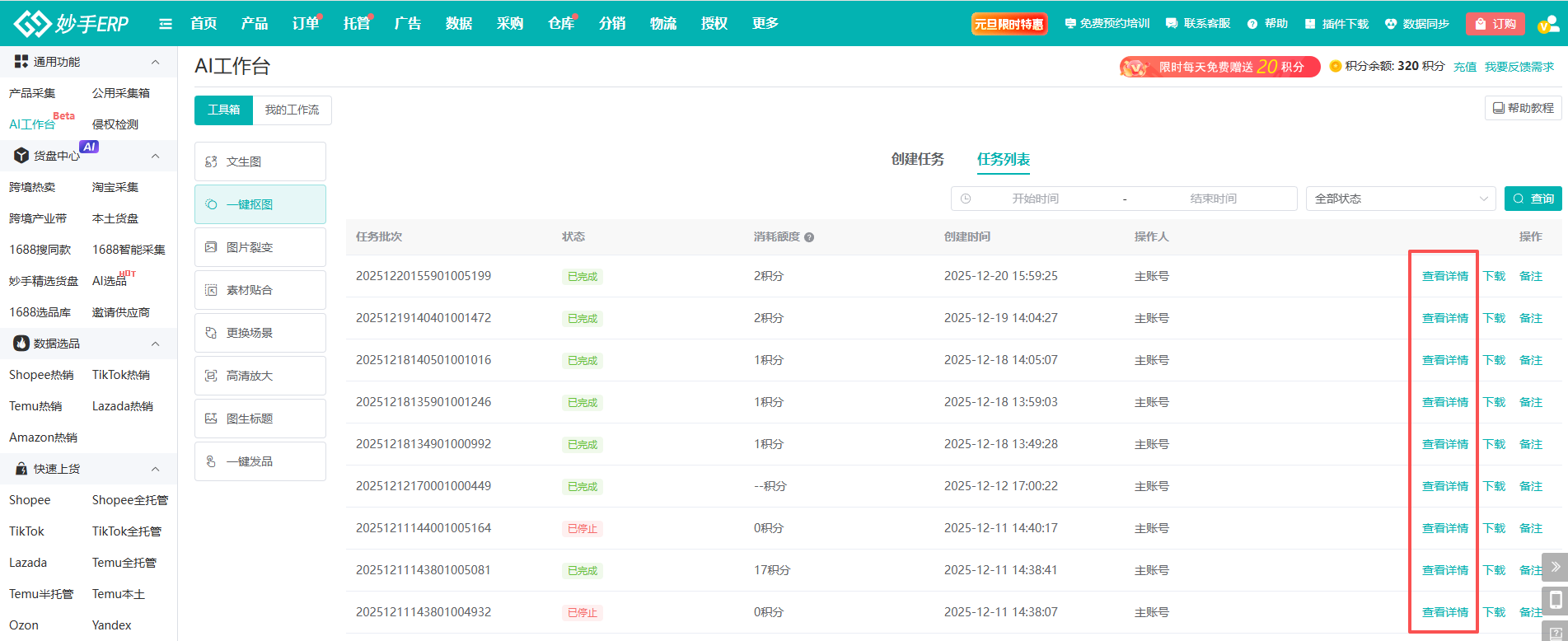
Task: Select the 更换场景 tool
Action: [260, 333]
